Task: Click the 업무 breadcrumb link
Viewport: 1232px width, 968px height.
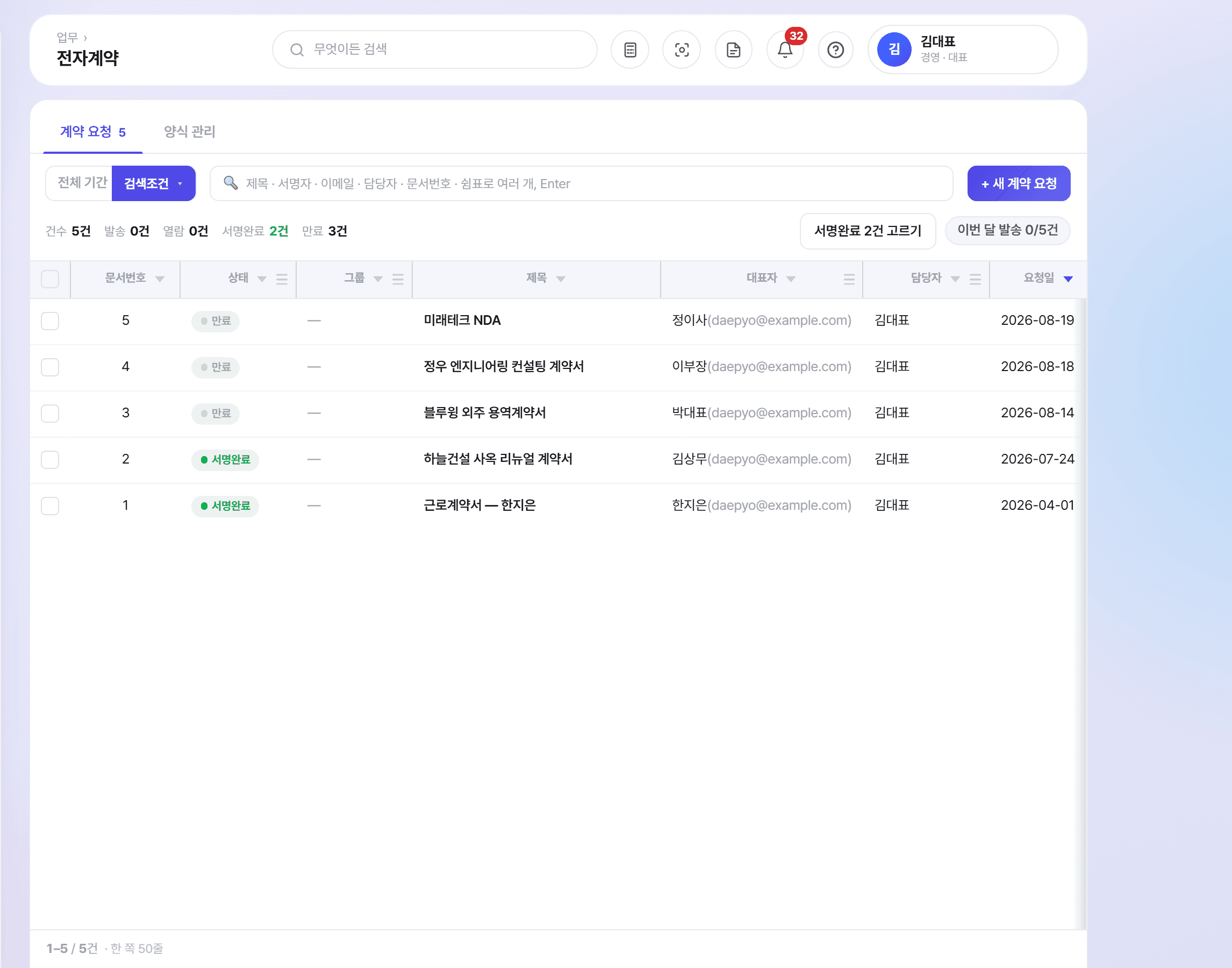Action: point(67,38)
